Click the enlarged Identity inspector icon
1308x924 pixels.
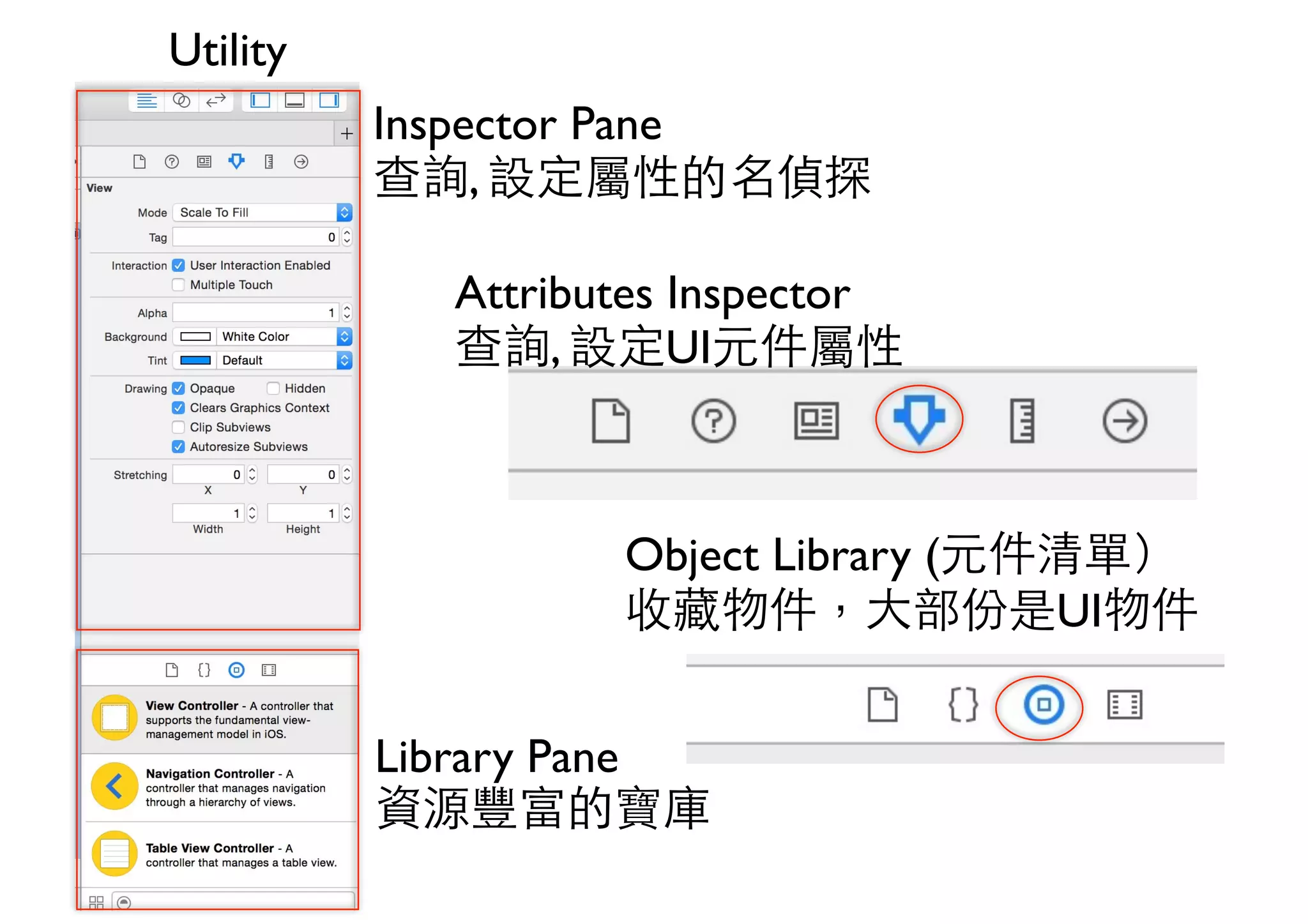[816, 421]
